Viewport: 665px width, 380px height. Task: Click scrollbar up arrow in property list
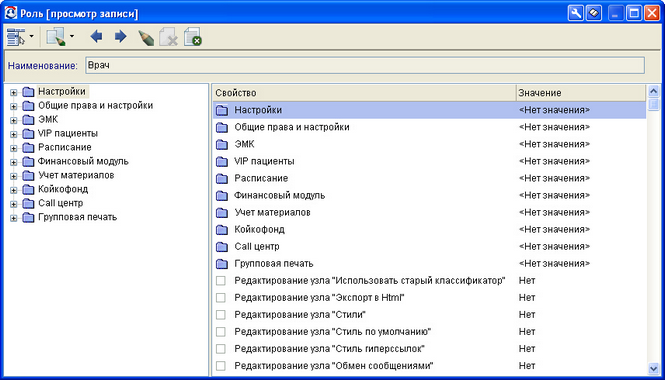pyautogui.click(x=654, y=91)
